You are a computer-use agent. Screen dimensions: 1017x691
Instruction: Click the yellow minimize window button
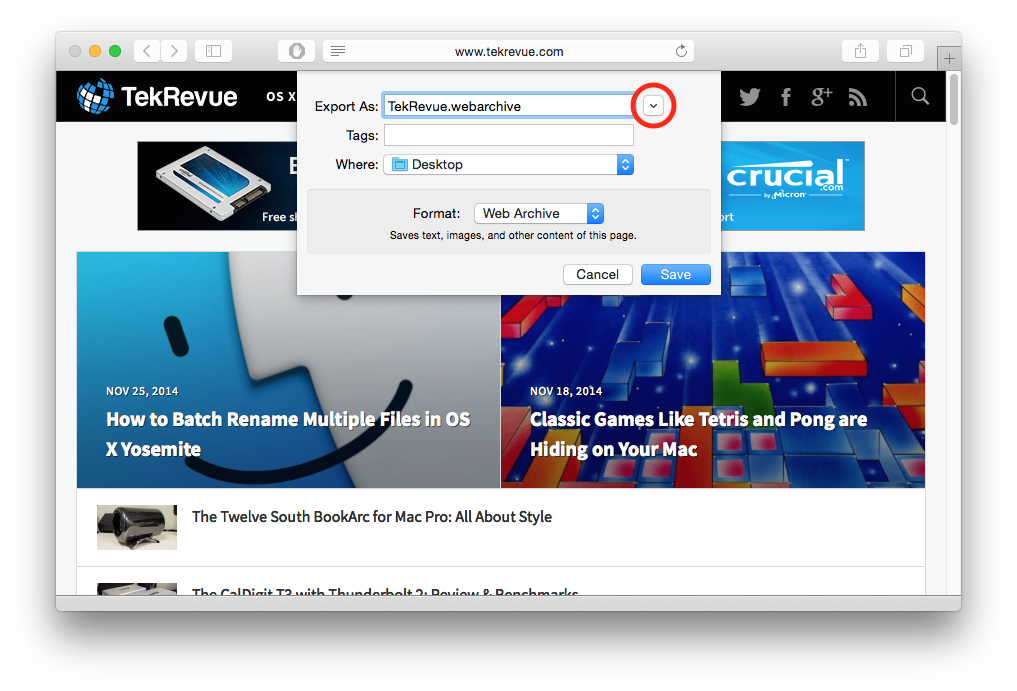[x=95, y=51]
